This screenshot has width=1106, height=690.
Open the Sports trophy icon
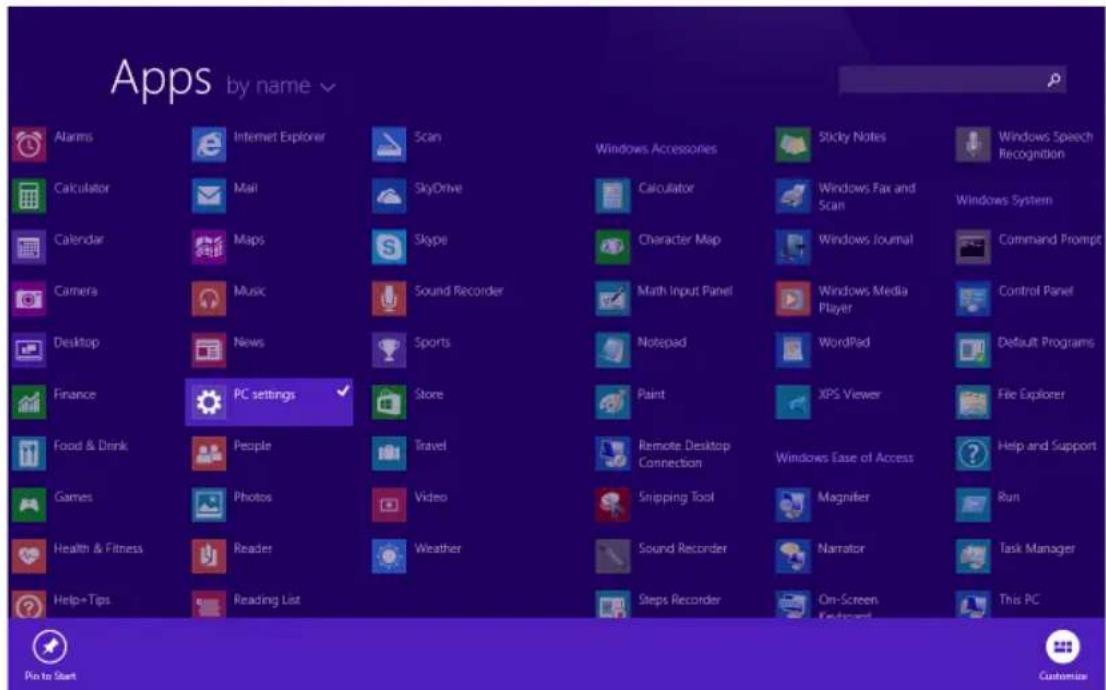click(x=389, y=351)
